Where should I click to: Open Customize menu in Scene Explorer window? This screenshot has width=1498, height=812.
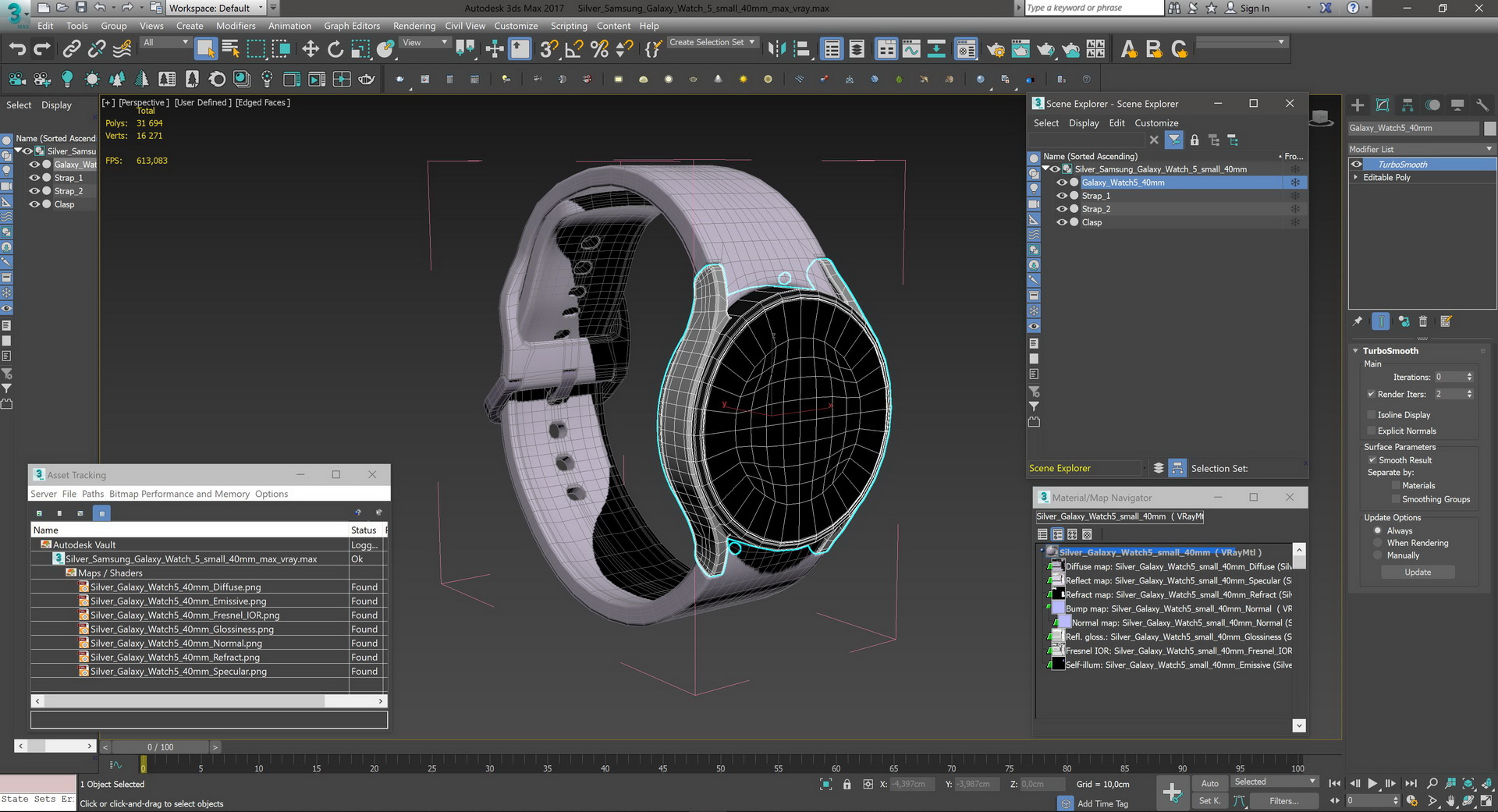click(x=1156, y=123)
